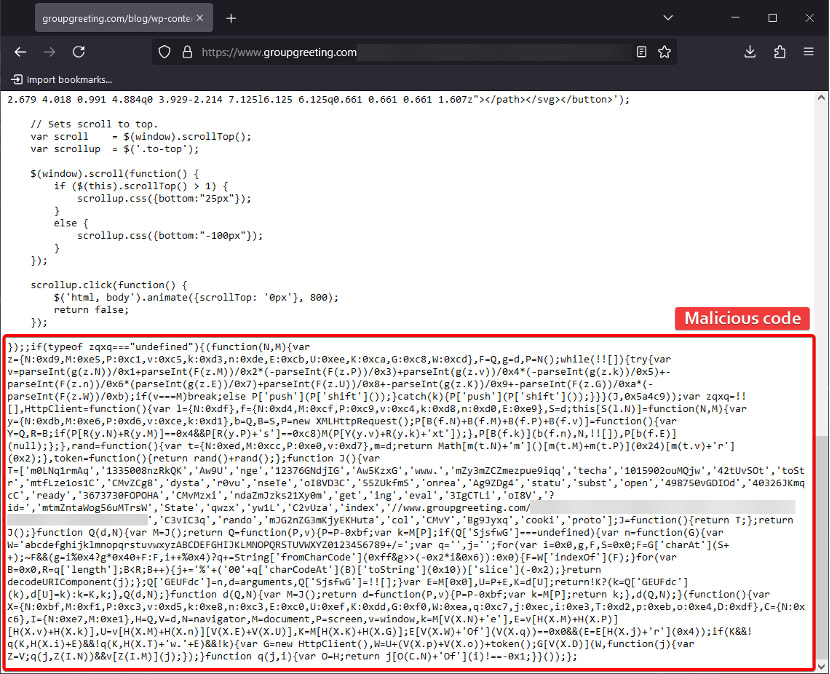The image size is (830, 674).
Task: Open the extensions menu
Action: pyautogui.click(x=779, y=52)
